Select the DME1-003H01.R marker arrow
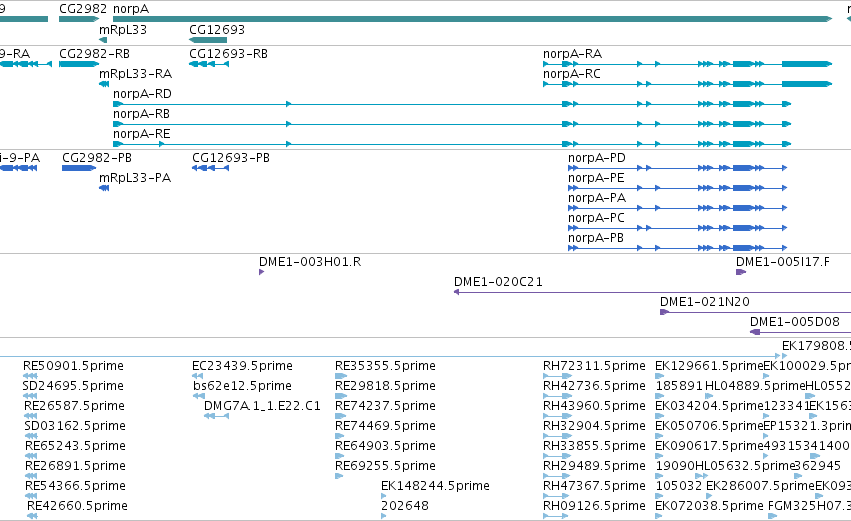 [262, 272]
